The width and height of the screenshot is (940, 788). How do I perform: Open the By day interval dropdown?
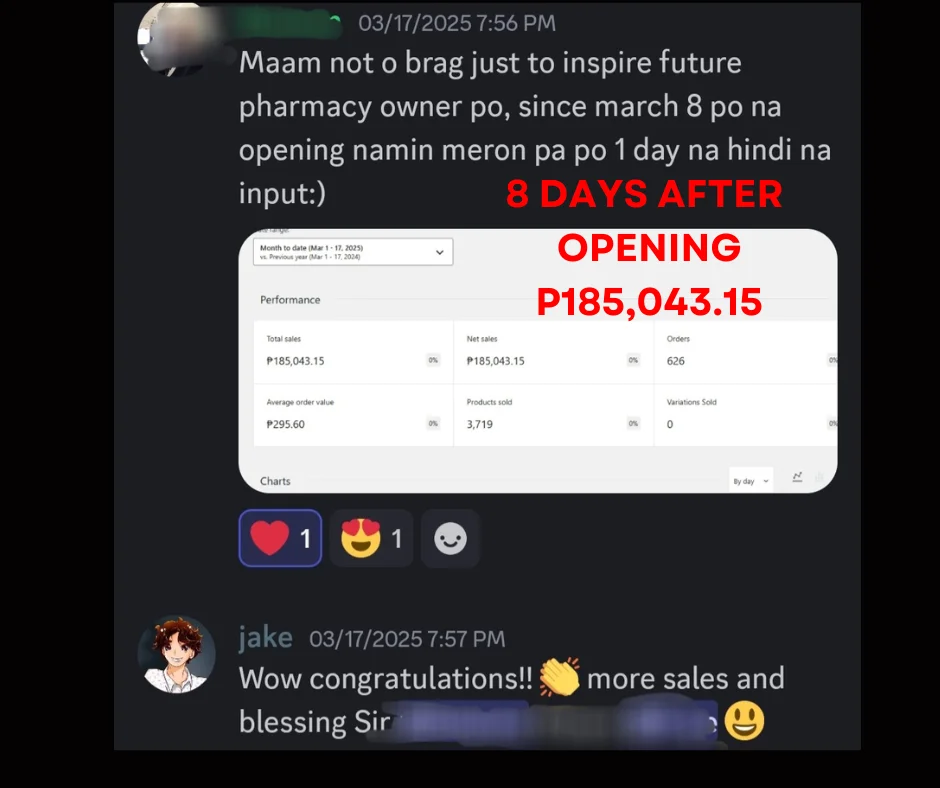click(751, 481)
